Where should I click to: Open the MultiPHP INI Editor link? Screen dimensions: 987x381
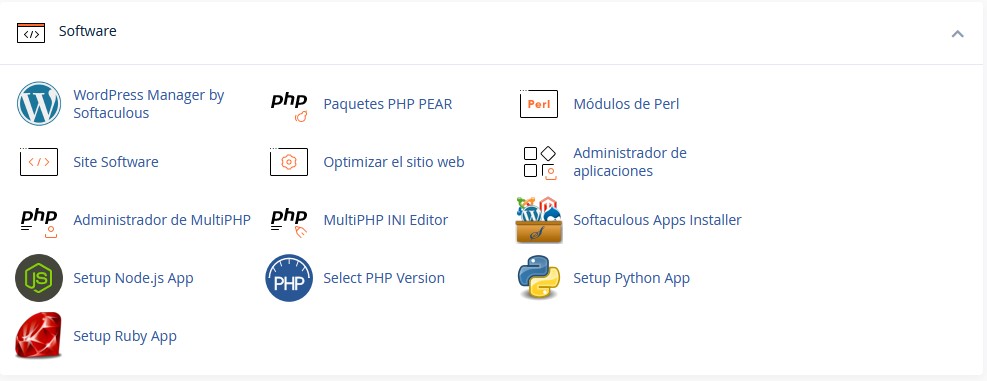386,220
